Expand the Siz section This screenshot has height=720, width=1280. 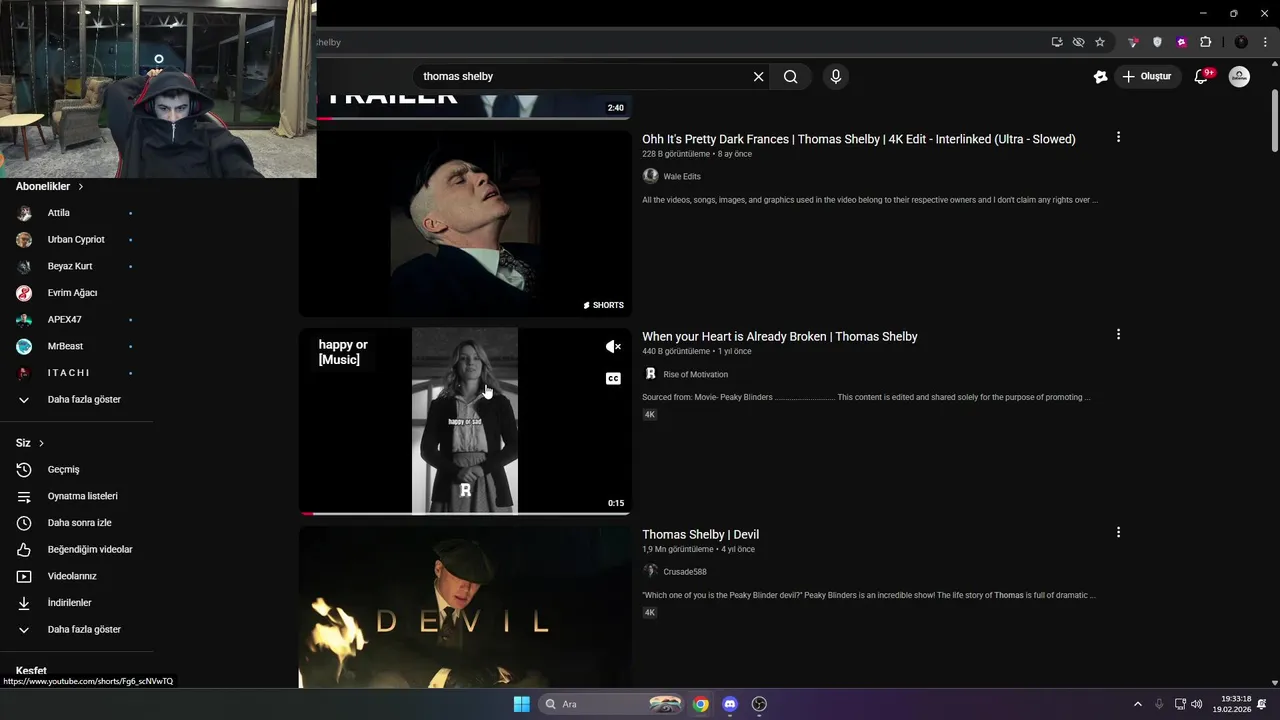click(x=30, y=443)
